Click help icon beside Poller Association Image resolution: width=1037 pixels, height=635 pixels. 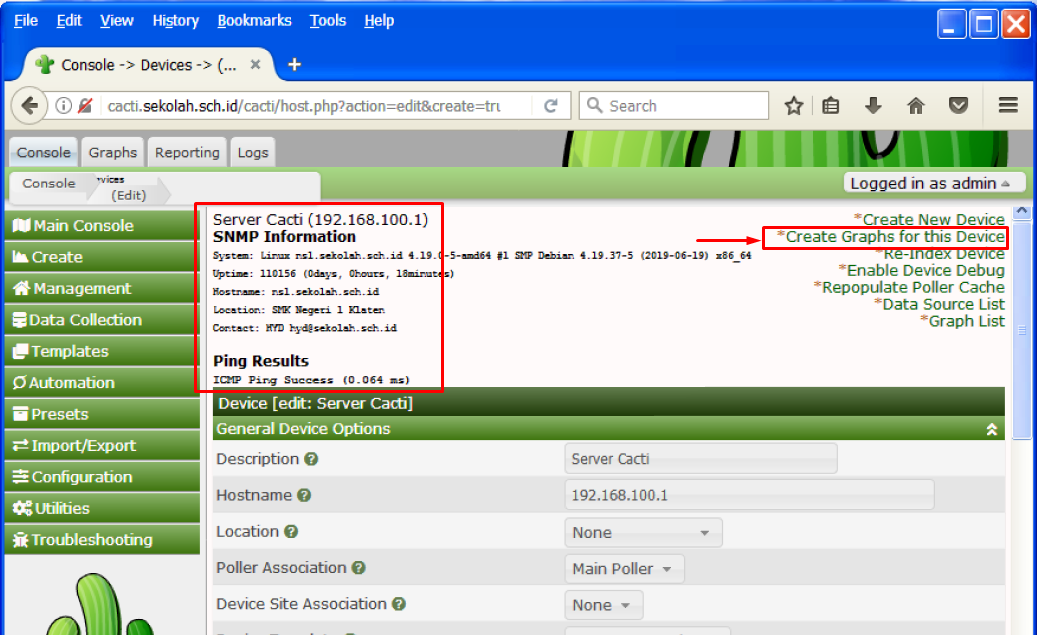tap(358, 568)
